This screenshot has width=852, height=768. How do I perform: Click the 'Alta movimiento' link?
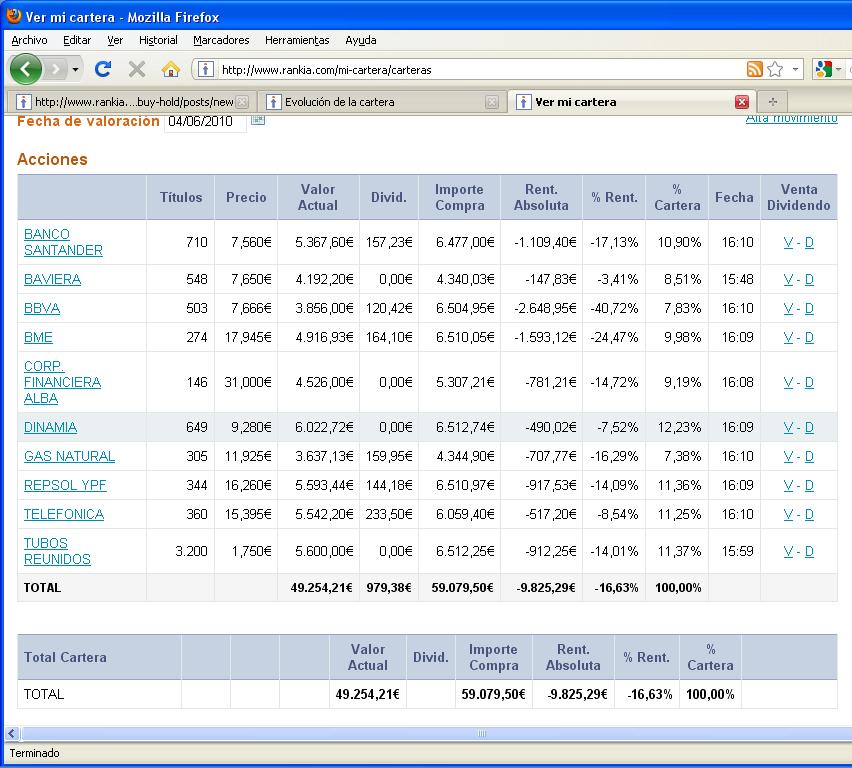point(791,118)
